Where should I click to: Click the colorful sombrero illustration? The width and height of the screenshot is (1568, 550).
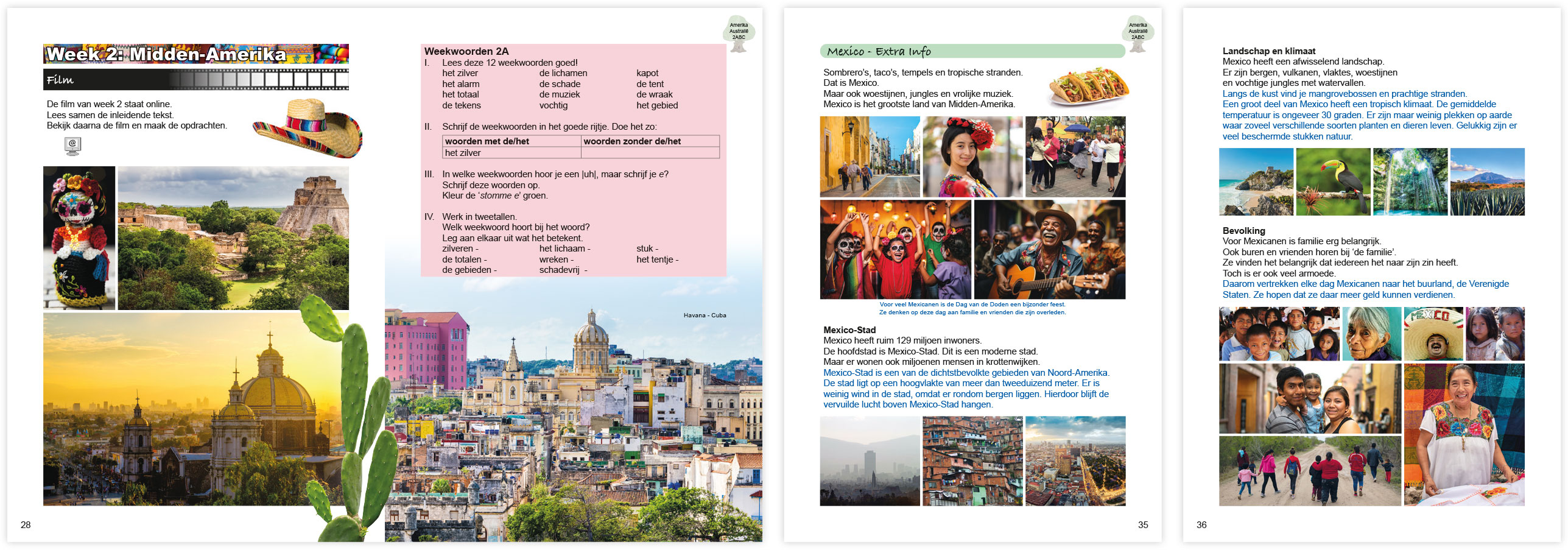pos(308,128)
